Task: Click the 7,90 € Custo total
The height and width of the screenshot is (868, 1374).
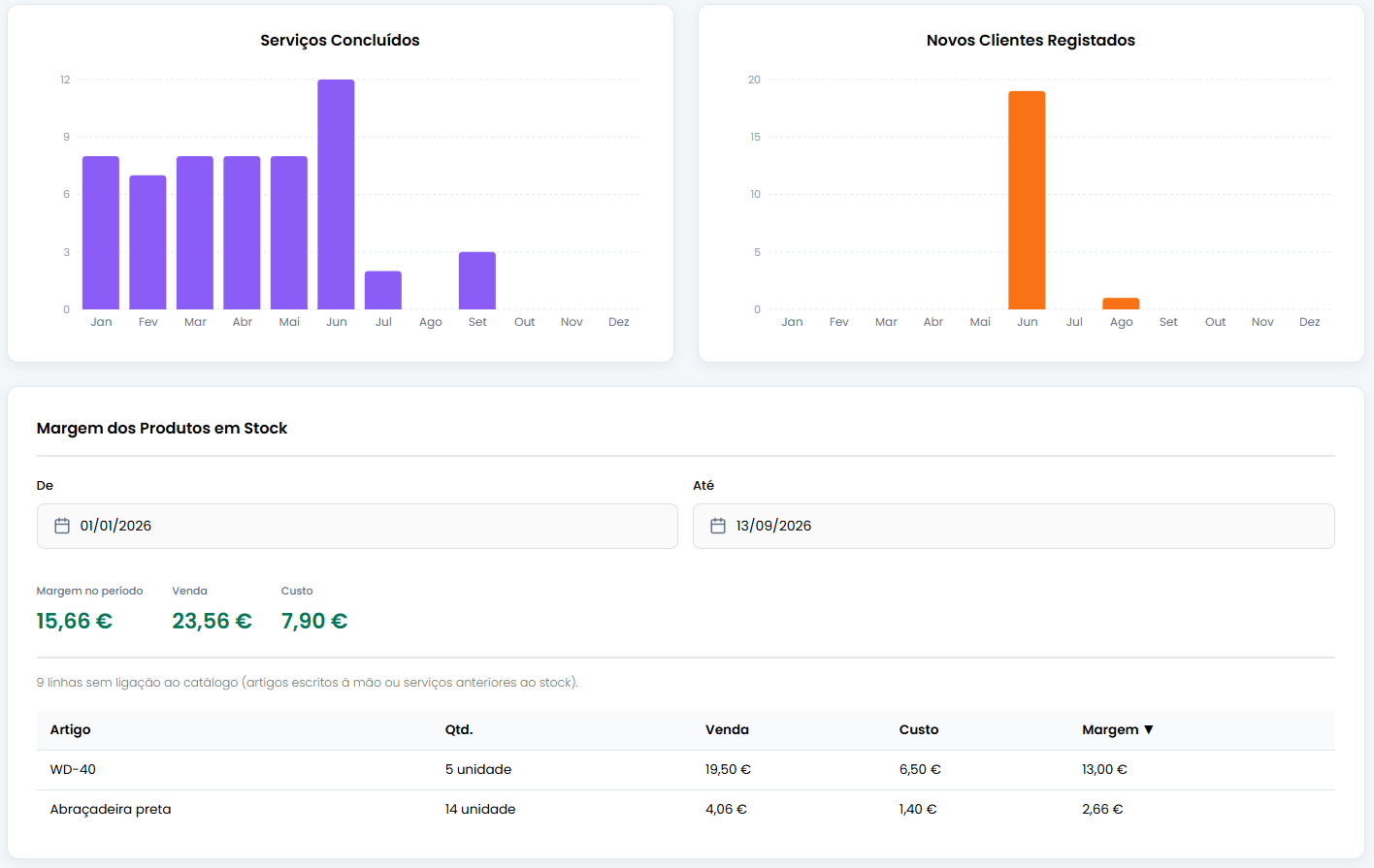Action: [314, 621]
